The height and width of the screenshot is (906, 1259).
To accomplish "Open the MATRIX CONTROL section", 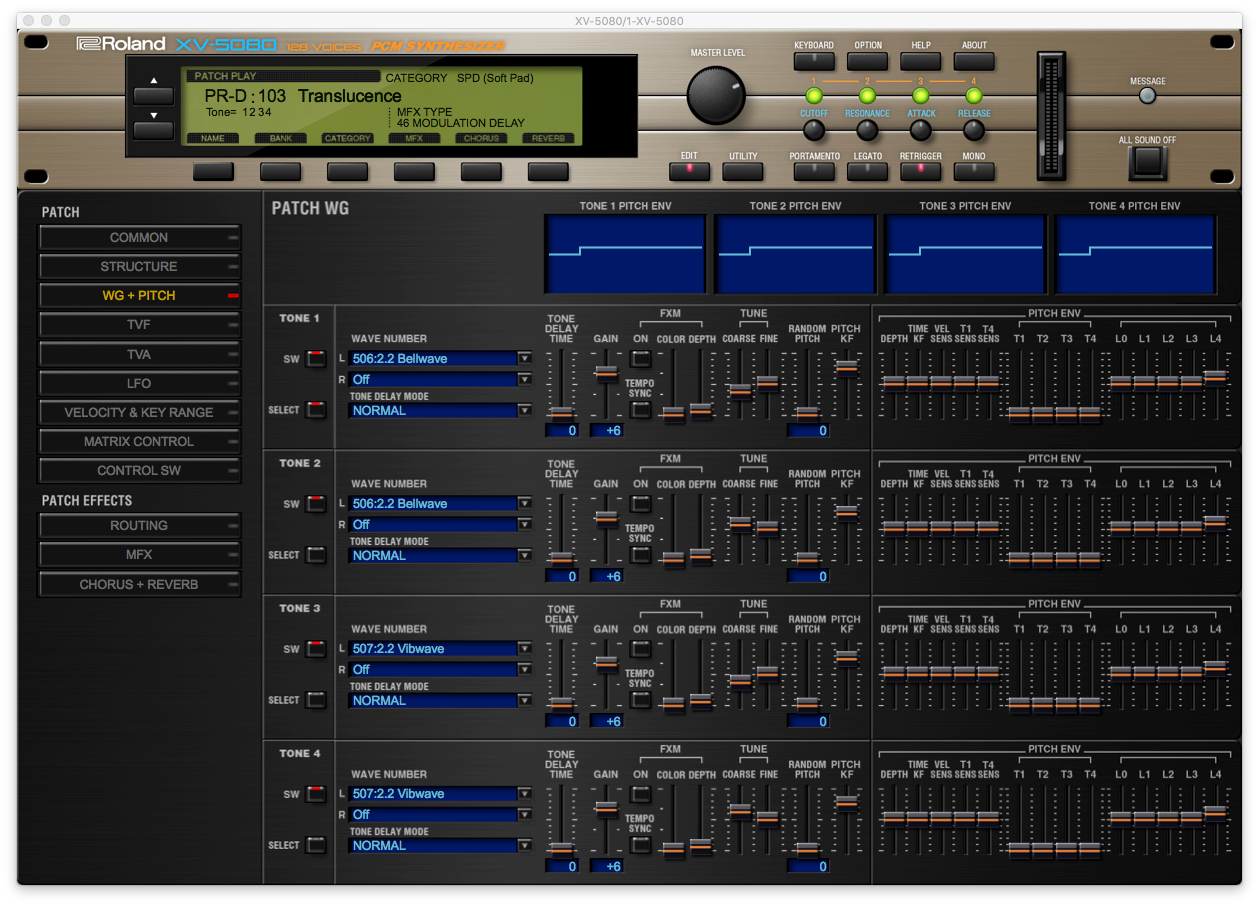I will pos(139,441).
